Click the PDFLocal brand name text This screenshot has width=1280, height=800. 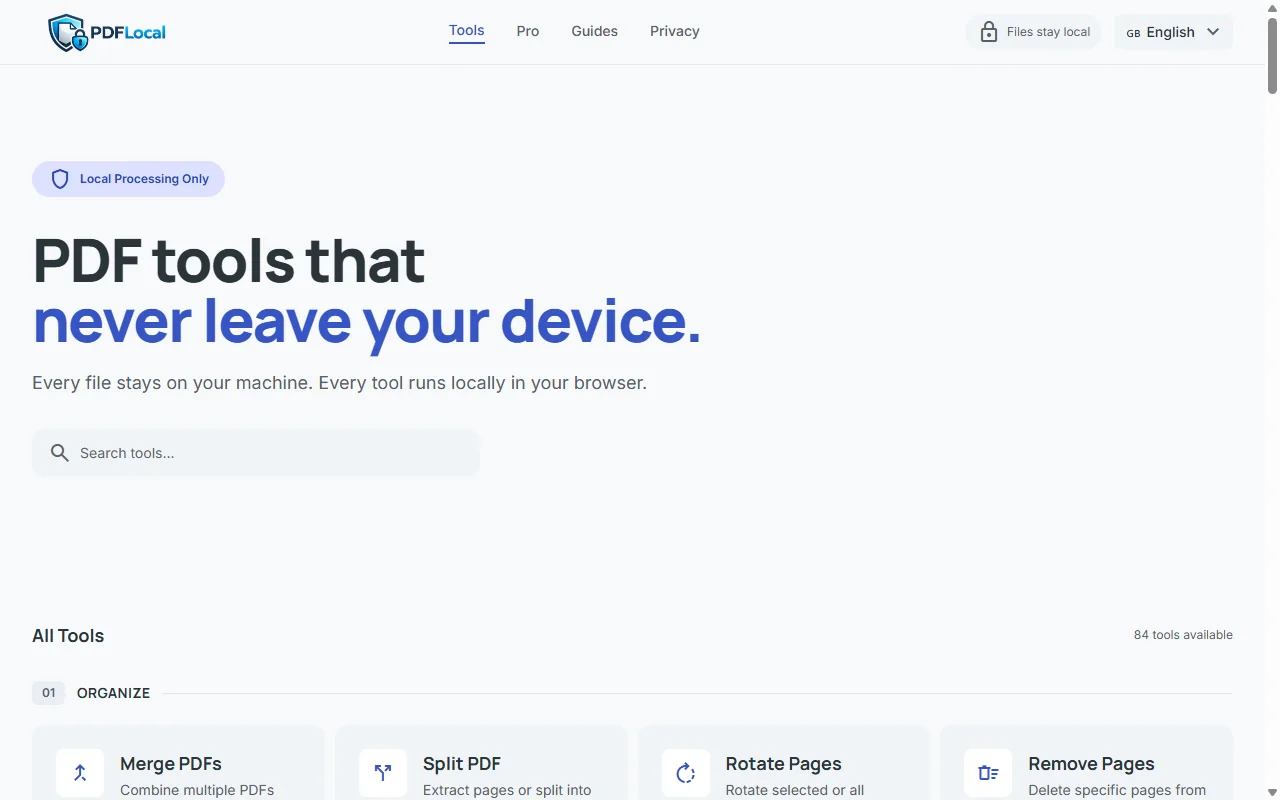(x=128, y=32)
